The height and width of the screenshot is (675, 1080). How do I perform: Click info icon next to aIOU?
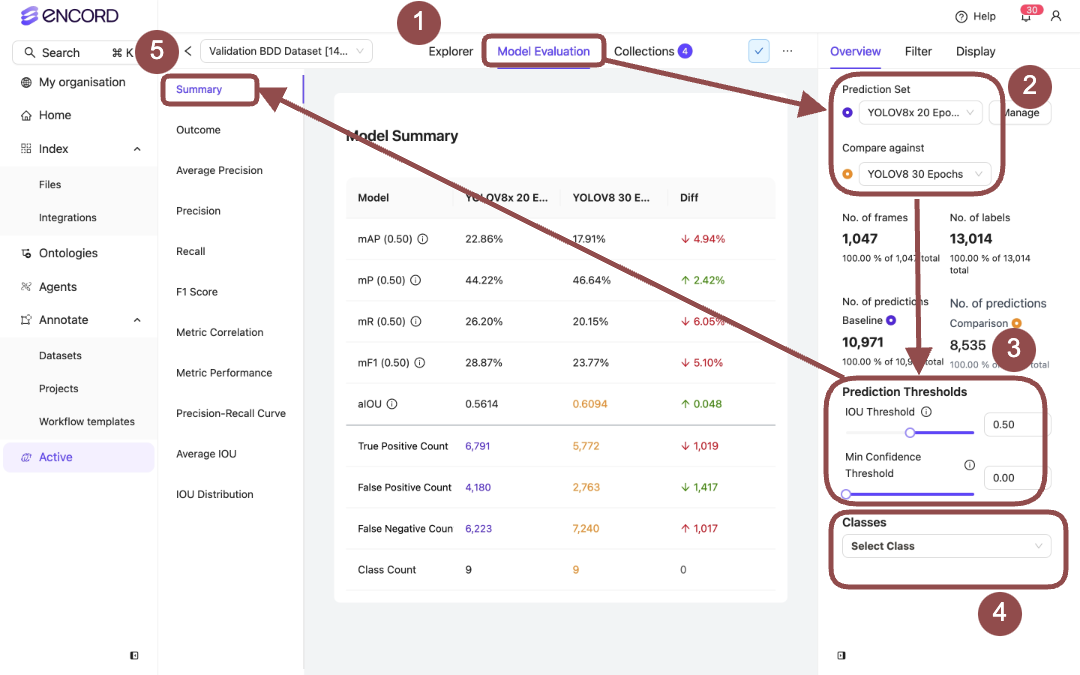[x=392, y=404]
